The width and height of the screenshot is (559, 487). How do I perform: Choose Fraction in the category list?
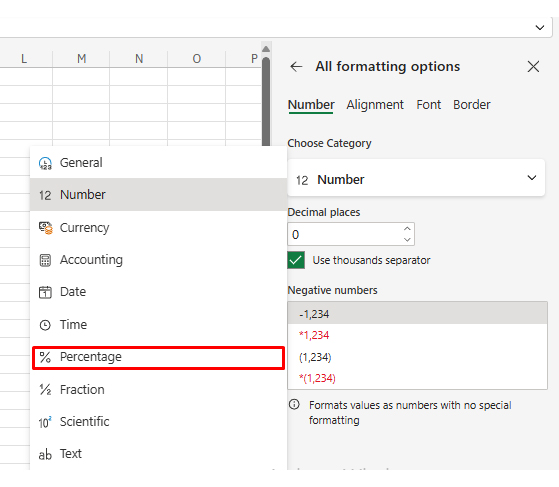159,389
